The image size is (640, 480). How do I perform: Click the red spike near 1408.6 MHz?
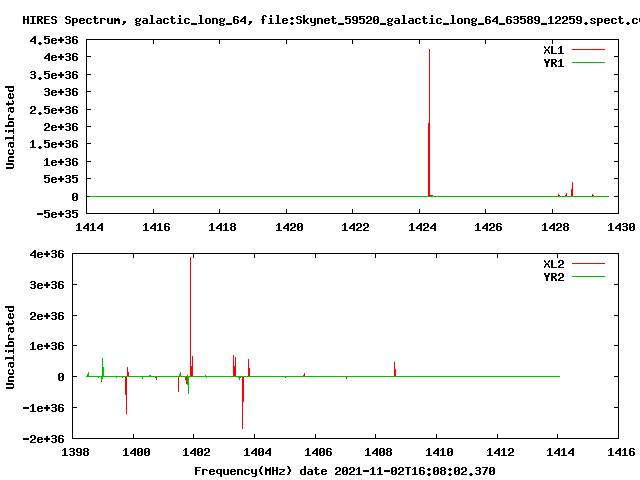pos(395,369)
